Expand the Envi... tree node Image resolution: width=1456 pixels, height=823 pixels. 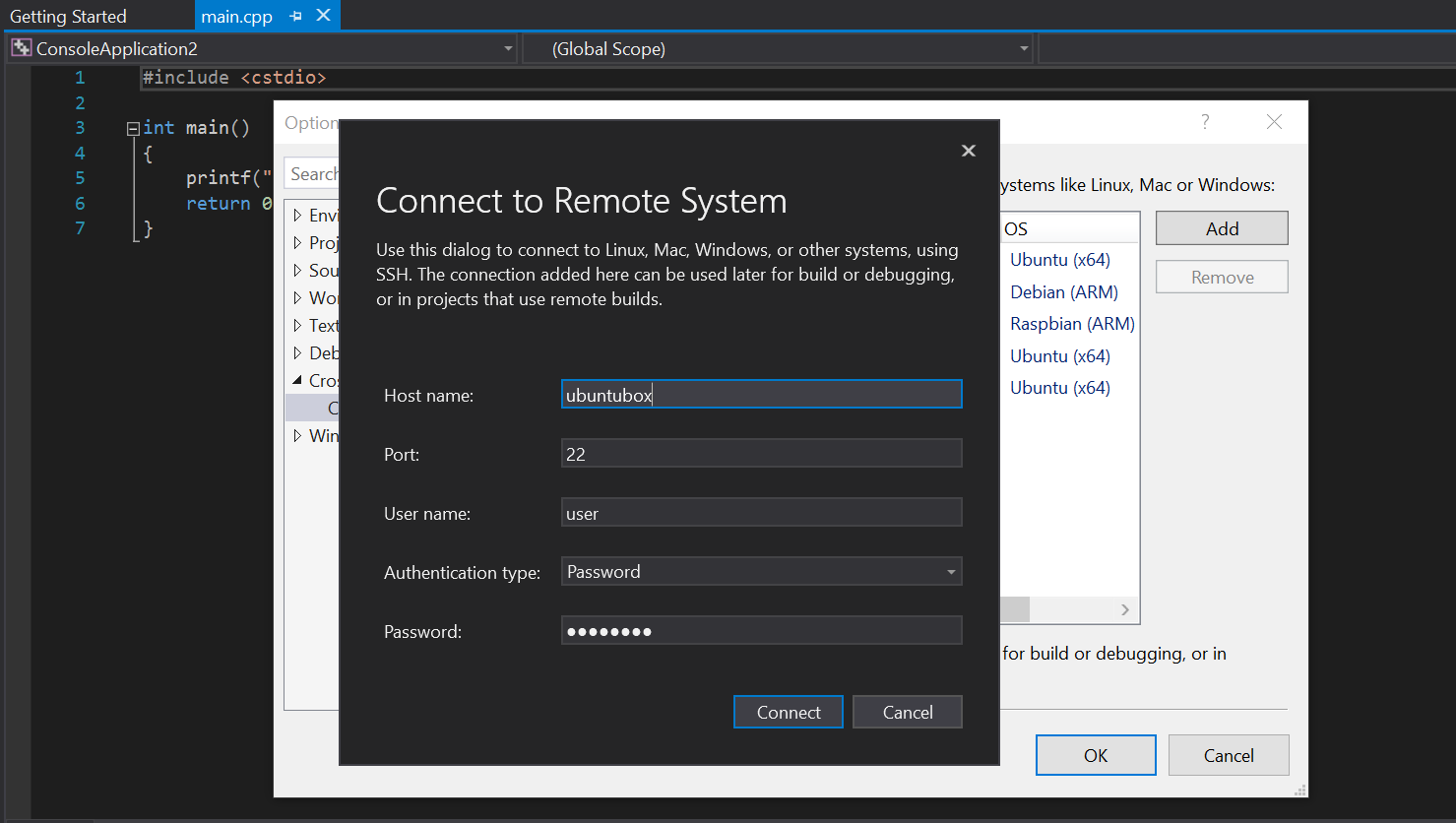297,215
